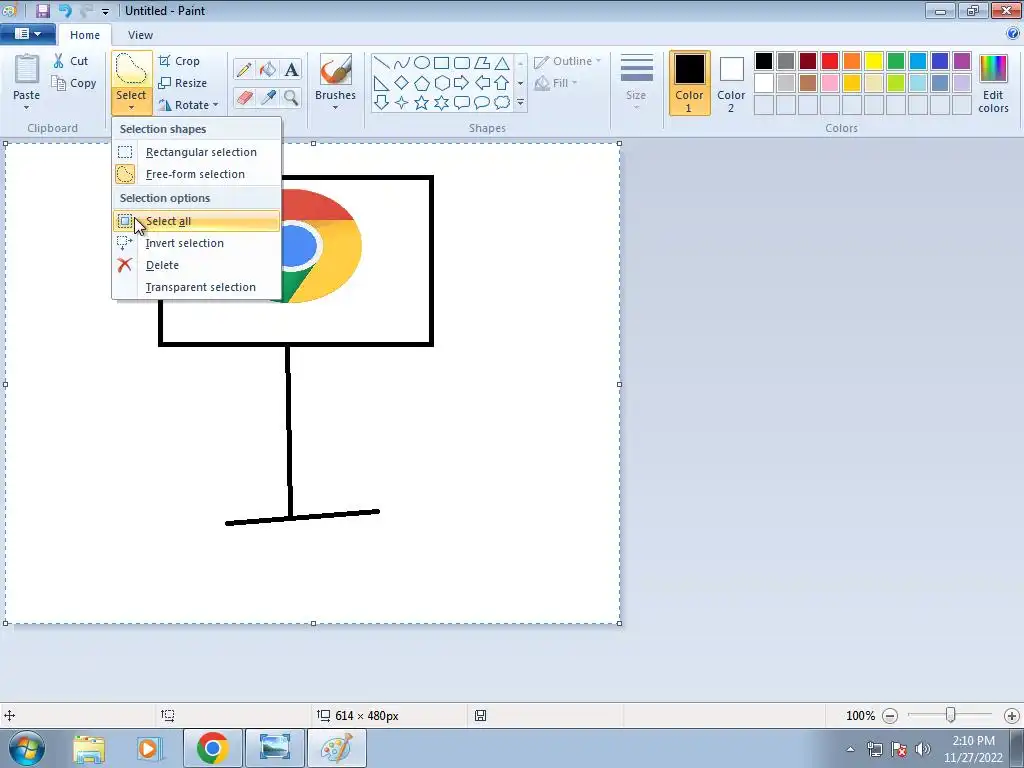Choose the Right arrow shape

pos(462,82)
